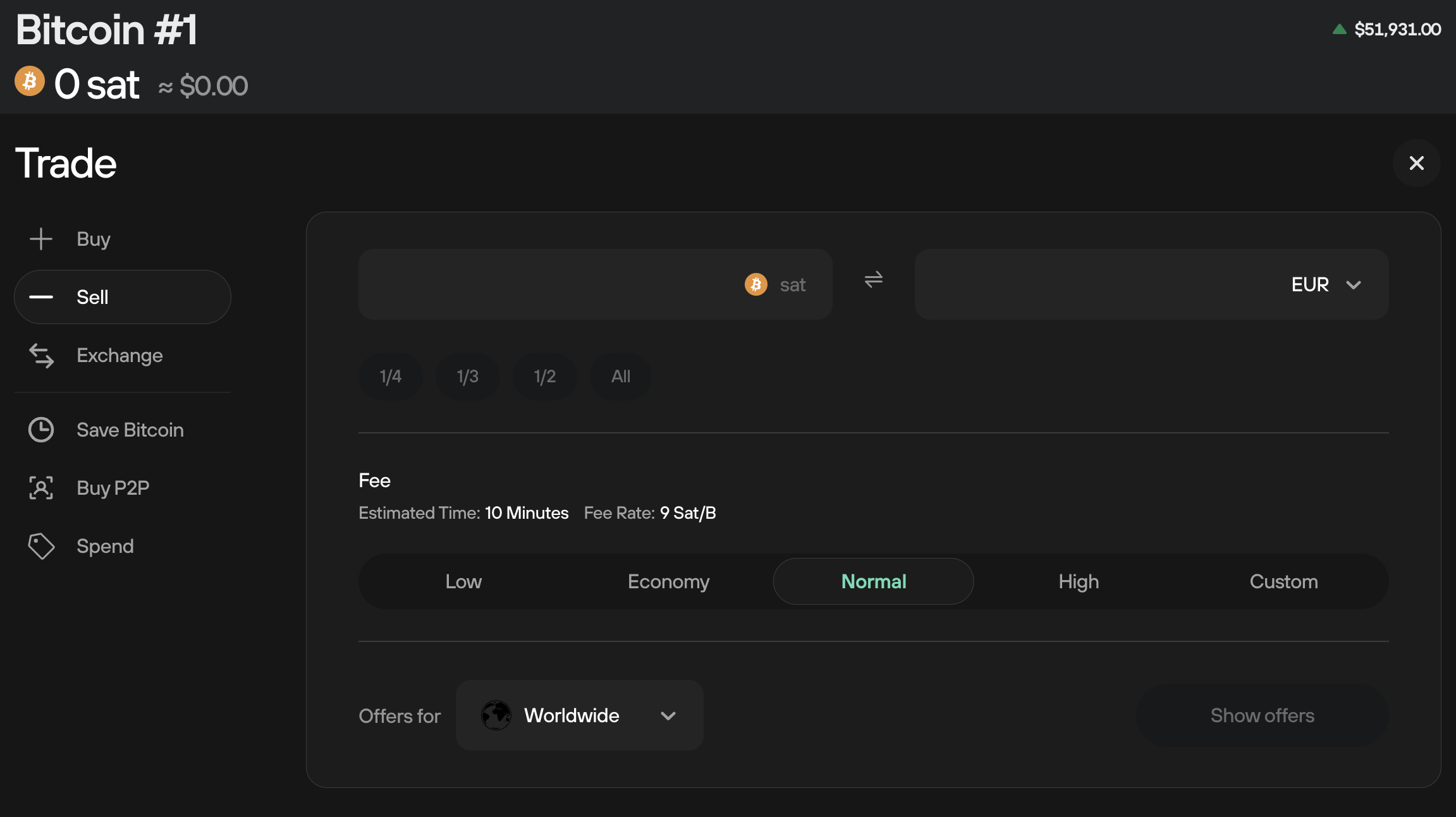This screenshot has width=1456, height=817.
Task: Click the Save Bitcoin icon
Action: coord(41,430)
